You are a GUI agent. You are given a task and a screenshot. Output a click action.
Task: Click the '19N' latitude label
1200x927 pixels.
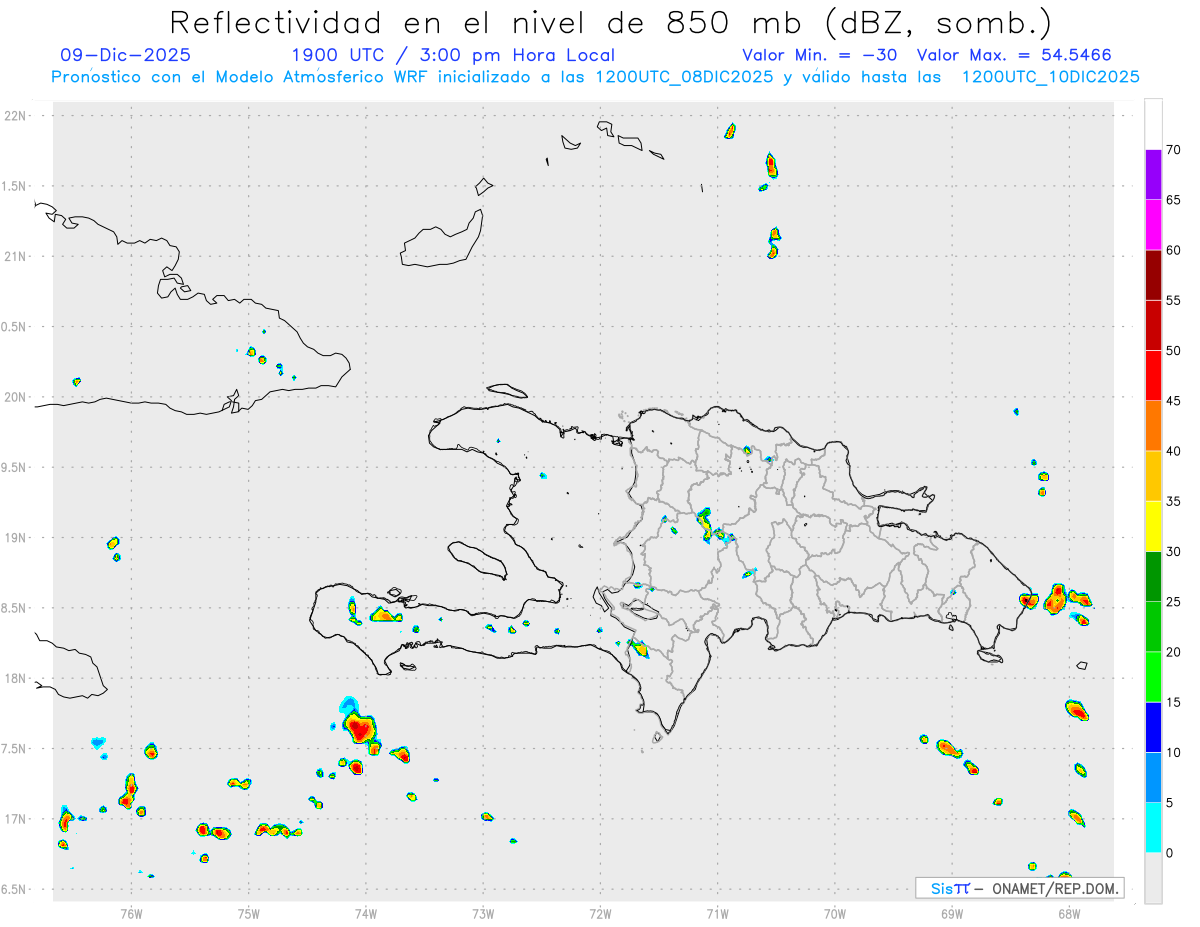[x=17, y=538]
